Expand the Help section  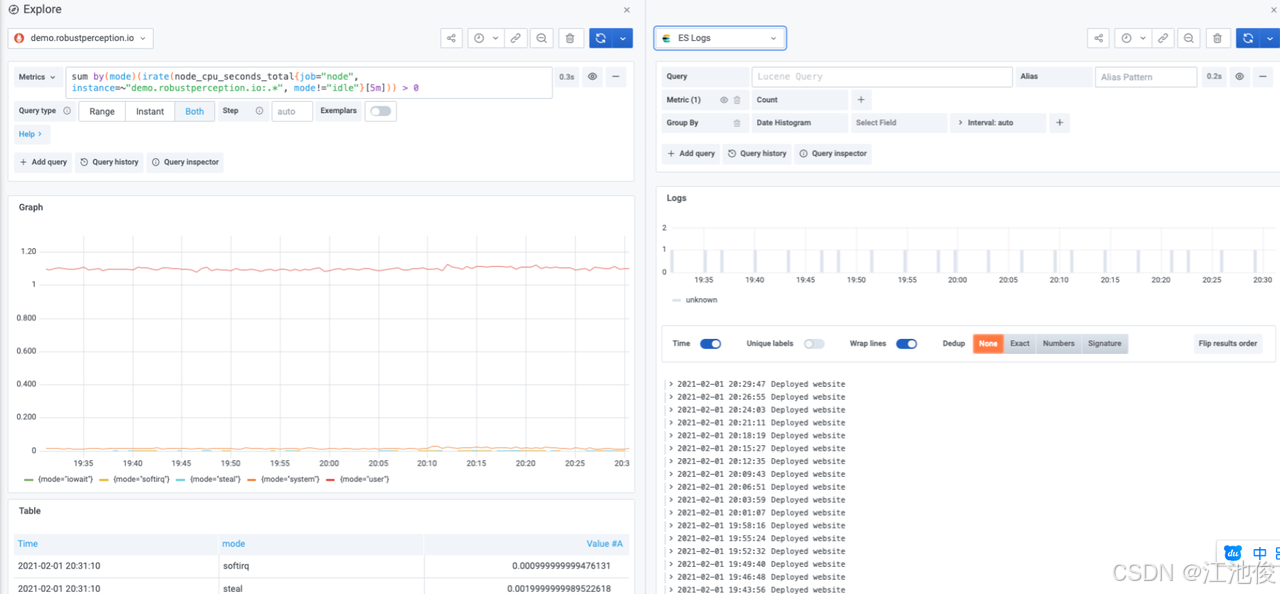click(x=30, y=134)
